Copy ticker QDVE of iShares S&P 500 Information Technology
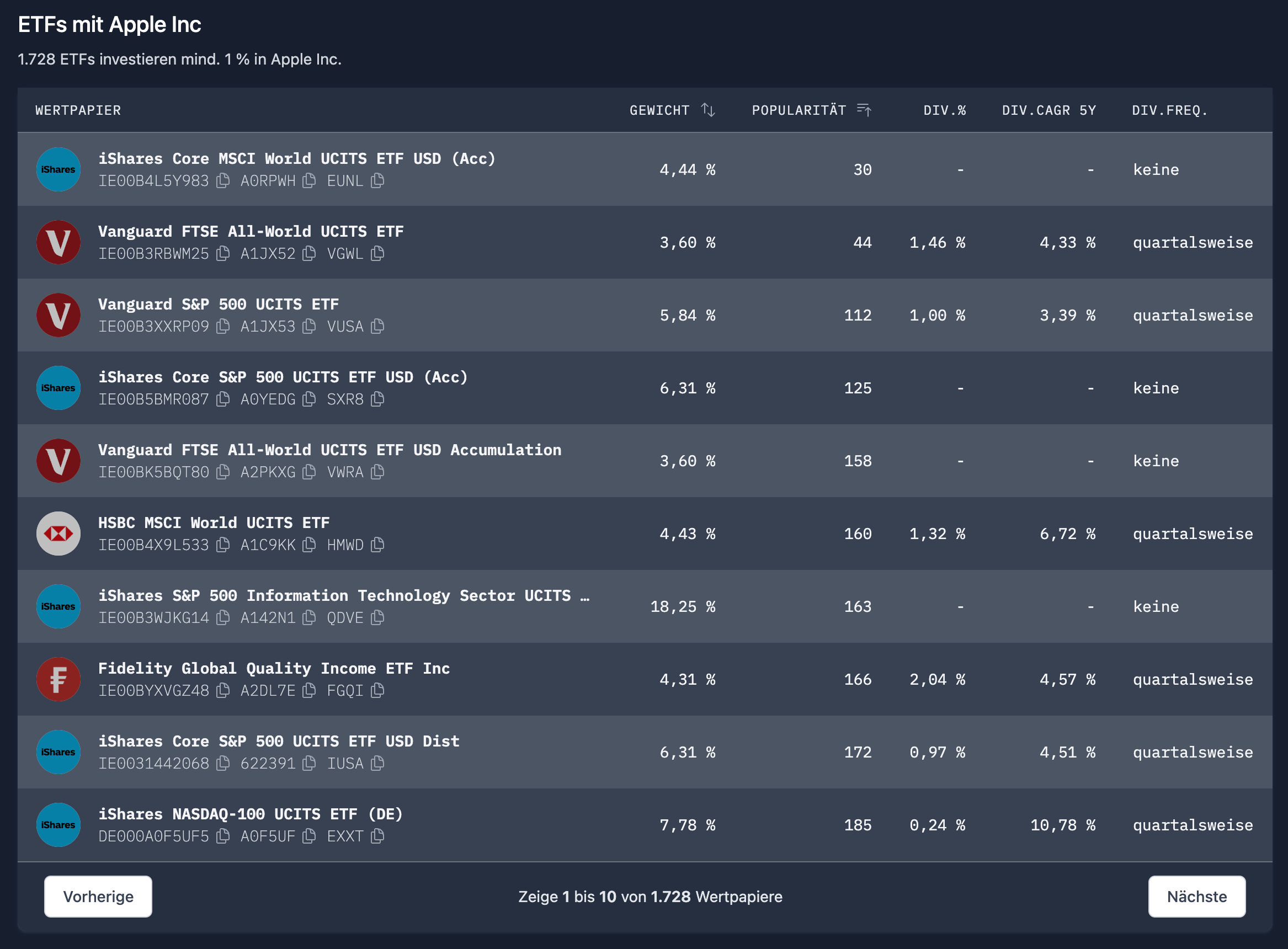Screen dimensions: 1288x949 coord(377,617)
